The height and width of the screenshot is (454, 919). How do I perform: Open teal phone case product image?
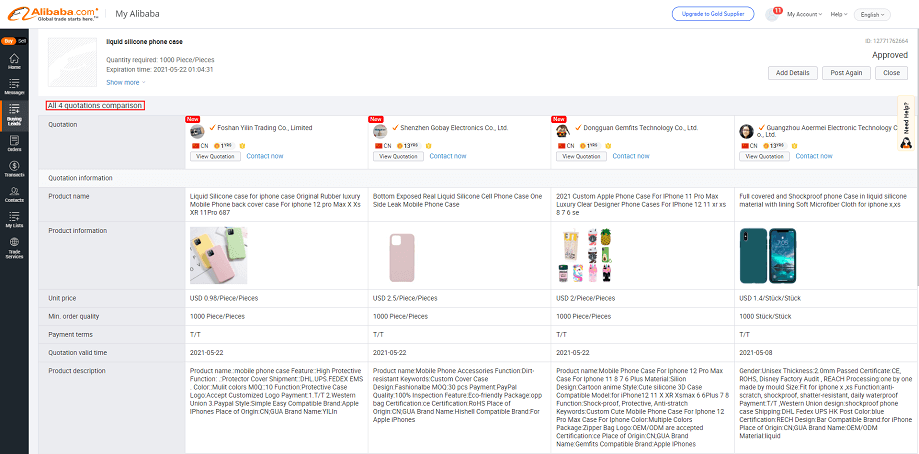click(768, 255)
